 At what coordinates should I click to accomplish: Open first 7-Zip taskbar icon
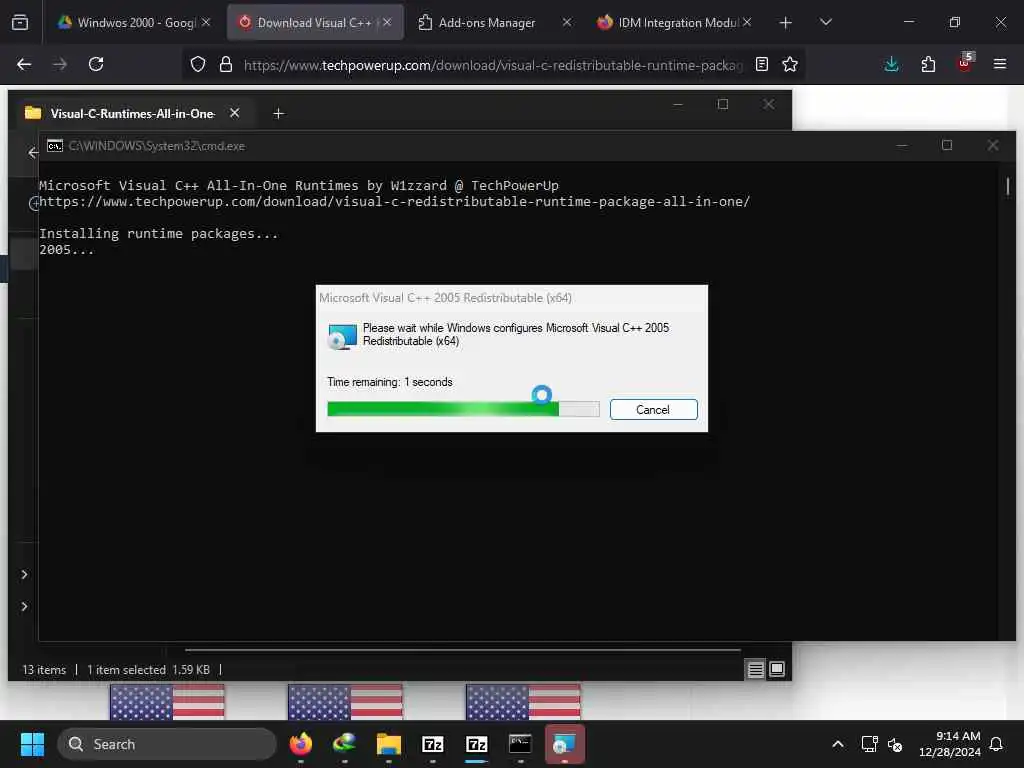(x=432, y=744)
